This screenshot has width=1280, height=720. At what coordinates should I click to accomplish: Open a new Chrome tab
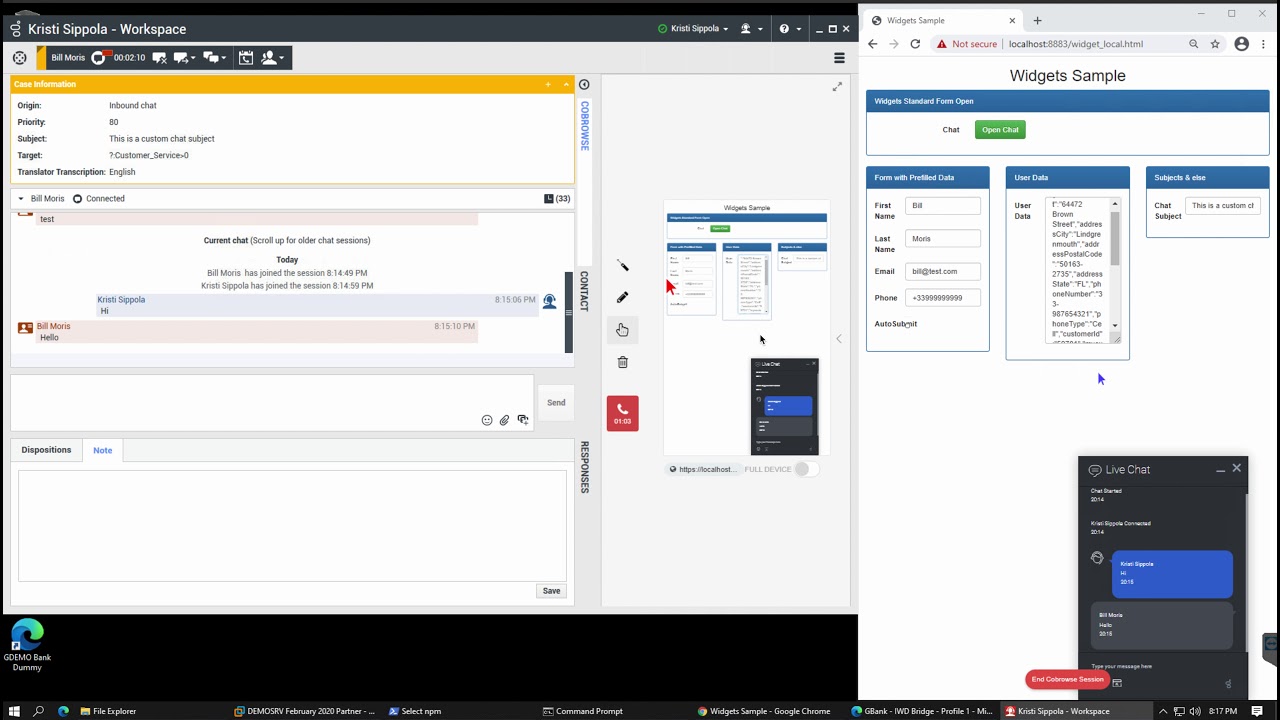click(1037, 20)
